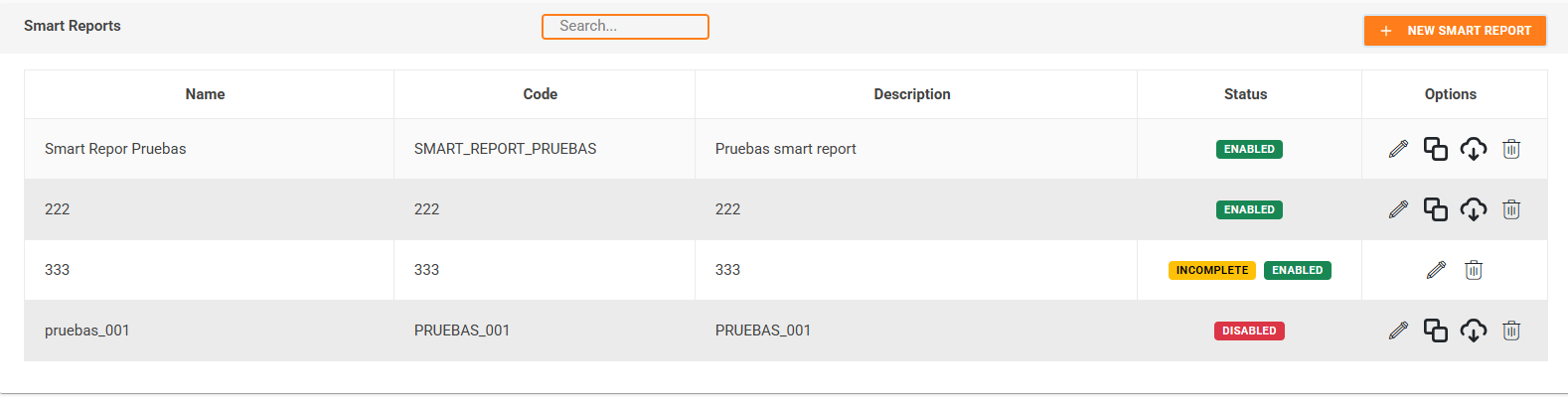This screenshot has width=1568, height=397.
Task: Click the pencil icon for report 222
Action: point(1398,209)
